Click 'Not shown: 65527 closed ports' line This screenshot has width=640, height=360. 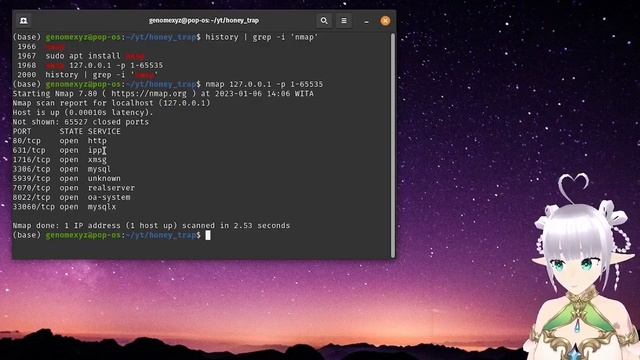[x=80, y=122]
